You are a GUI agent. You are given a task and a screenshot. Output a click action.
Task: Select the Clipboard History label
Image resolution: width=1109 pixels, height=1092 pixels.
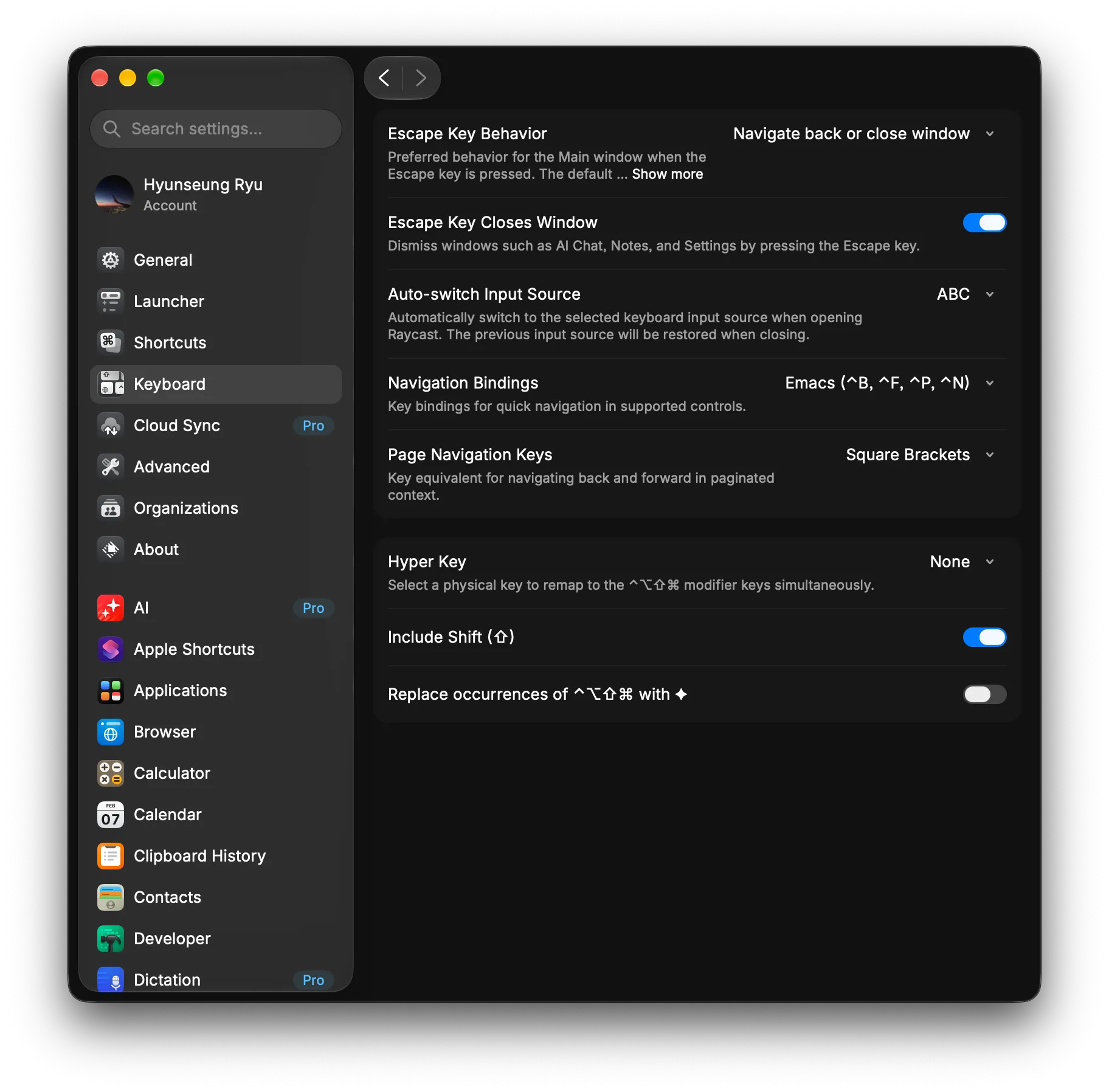(199, 856)
